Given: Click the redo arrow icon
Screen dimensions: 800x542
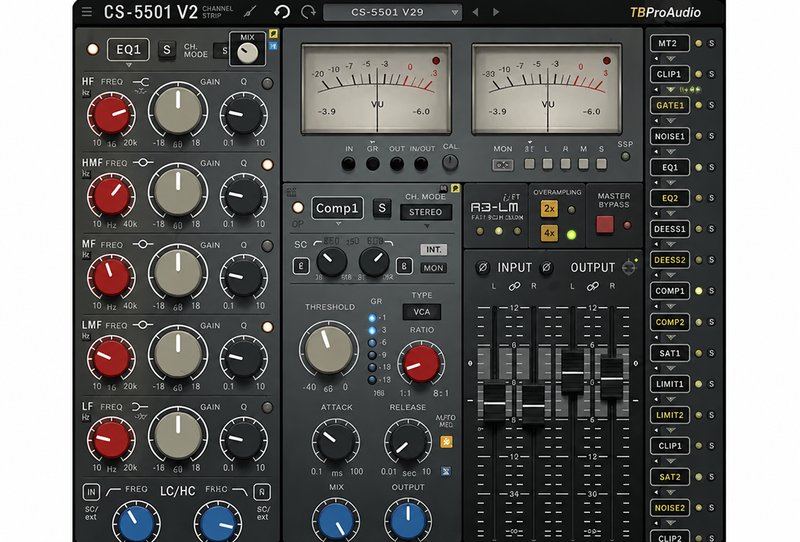Looking at the screenshot, I should (x=308, y=11).
